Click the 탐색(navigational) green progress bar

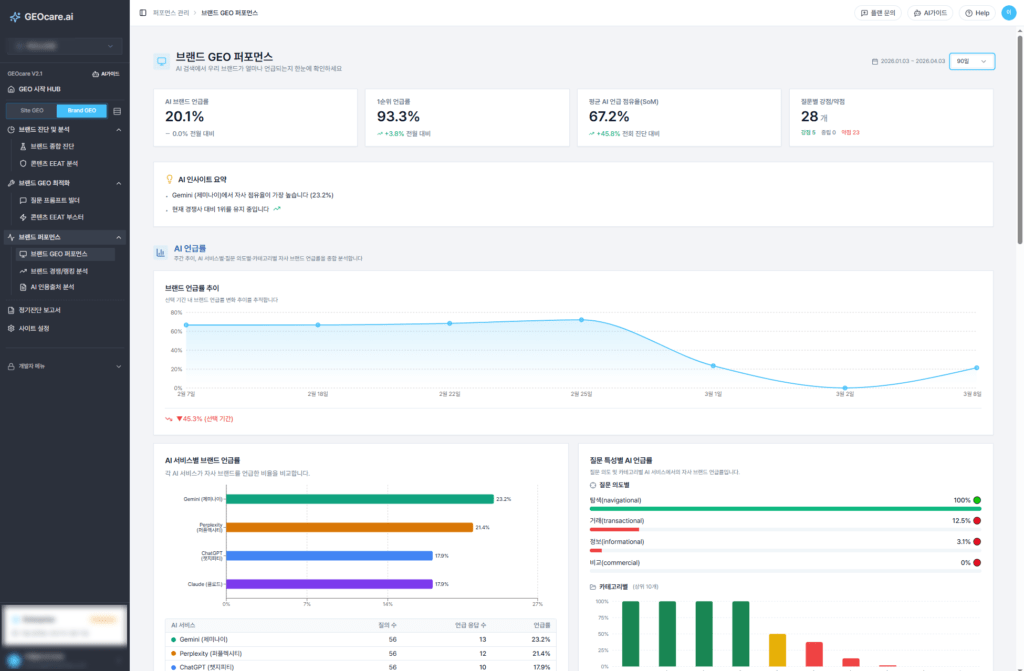click(x=780, y=508)
